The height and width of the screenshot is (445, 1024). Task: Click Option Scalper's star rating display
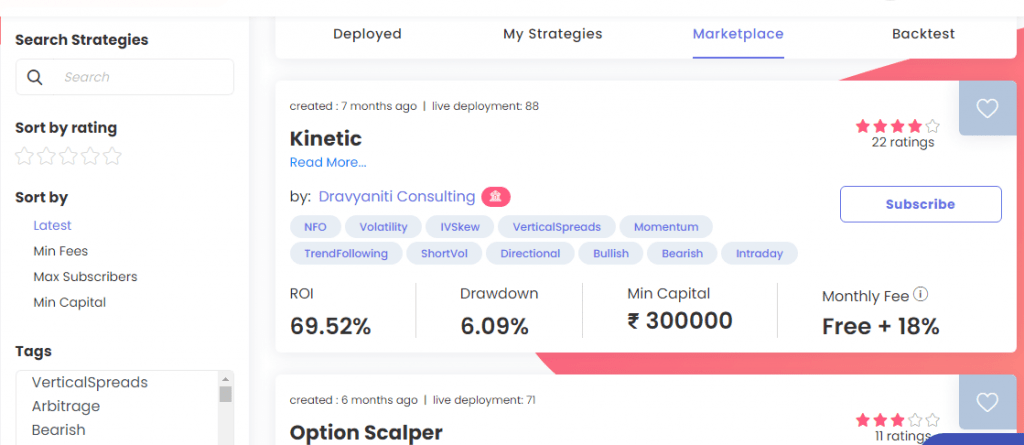(897, 420)
